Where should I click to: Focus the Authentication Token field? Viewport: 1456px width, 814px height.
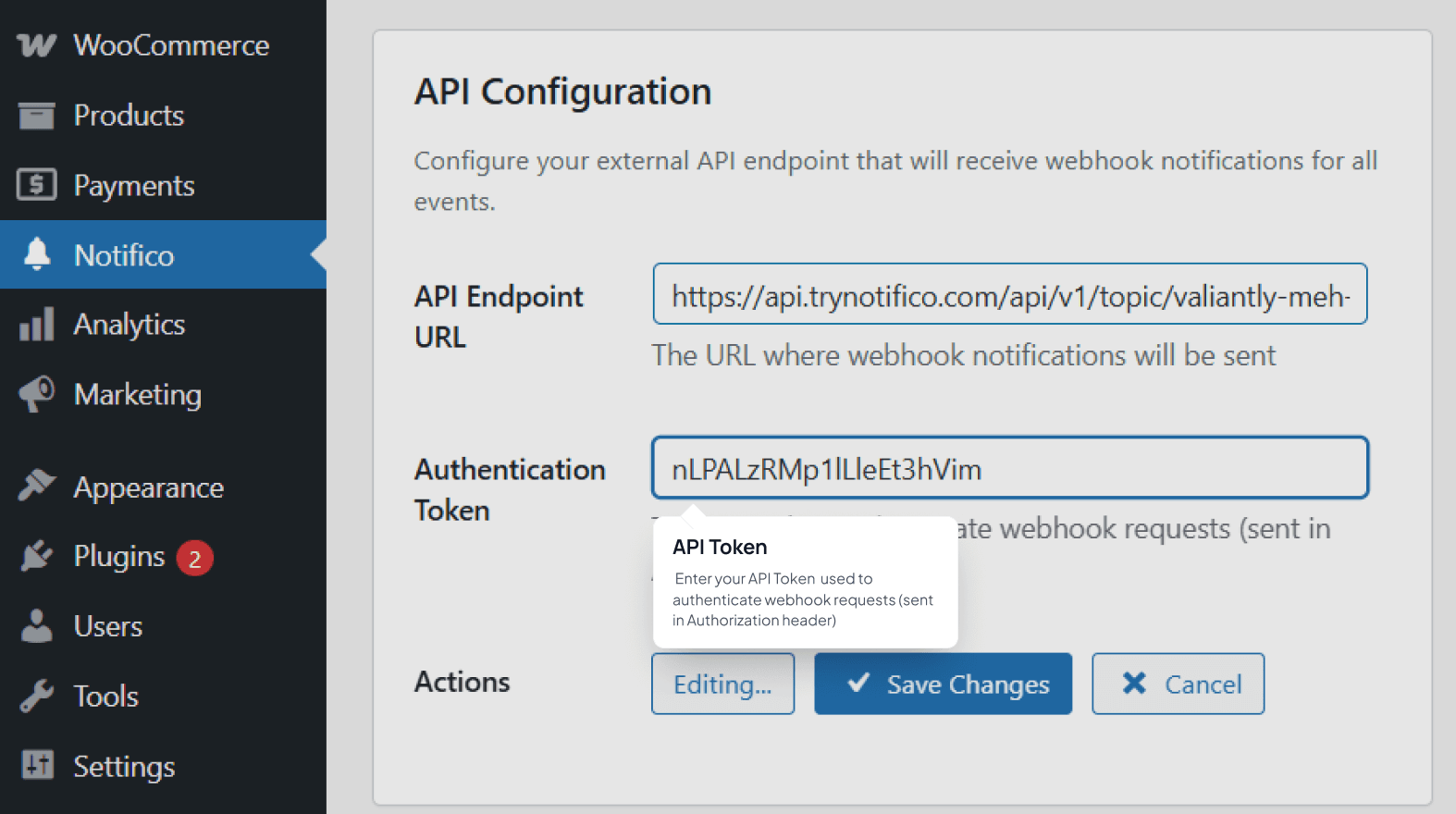(1009, 468)
